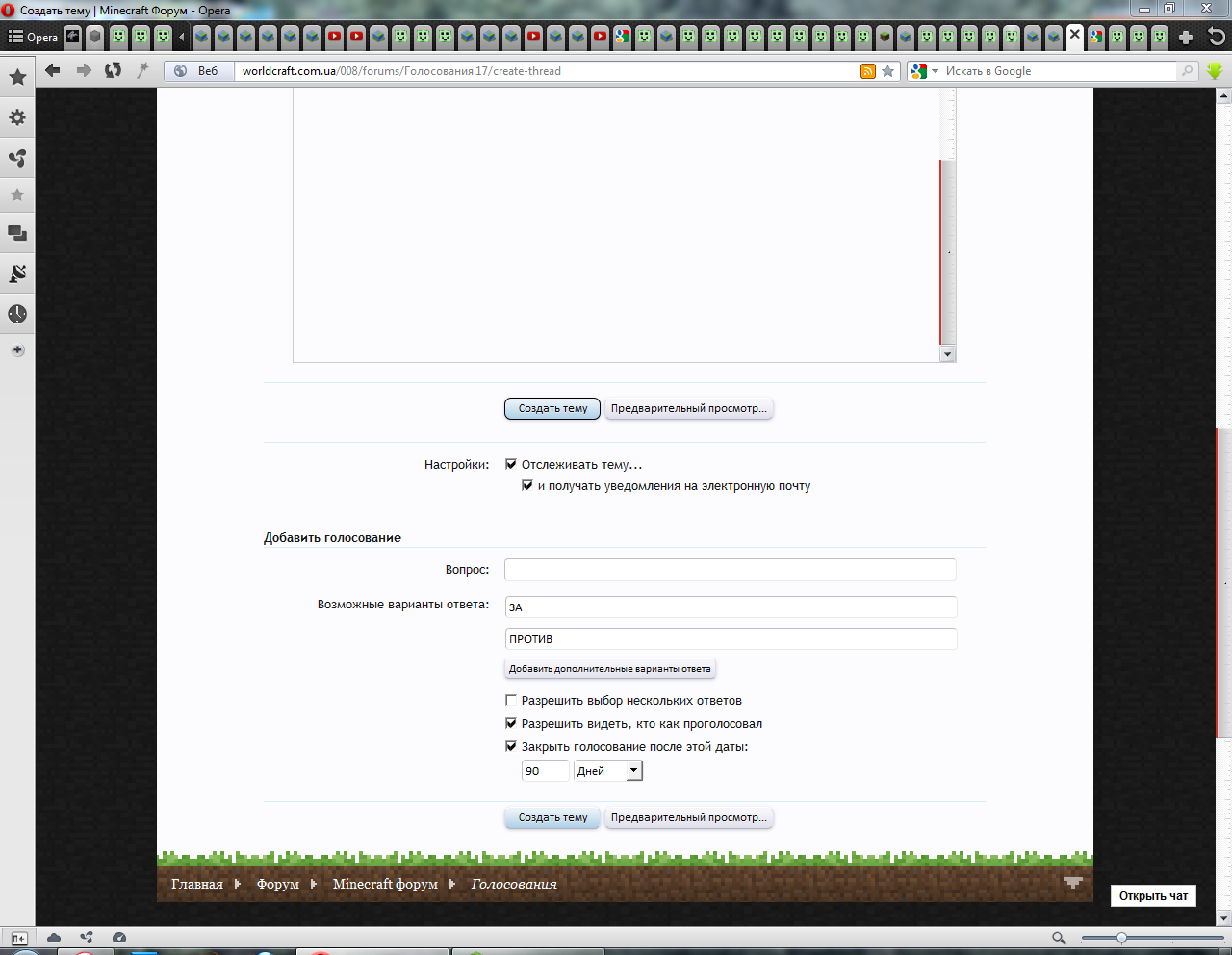
Task: Open Minecraft форум breadcrumb link
Action: pos(385,884)
